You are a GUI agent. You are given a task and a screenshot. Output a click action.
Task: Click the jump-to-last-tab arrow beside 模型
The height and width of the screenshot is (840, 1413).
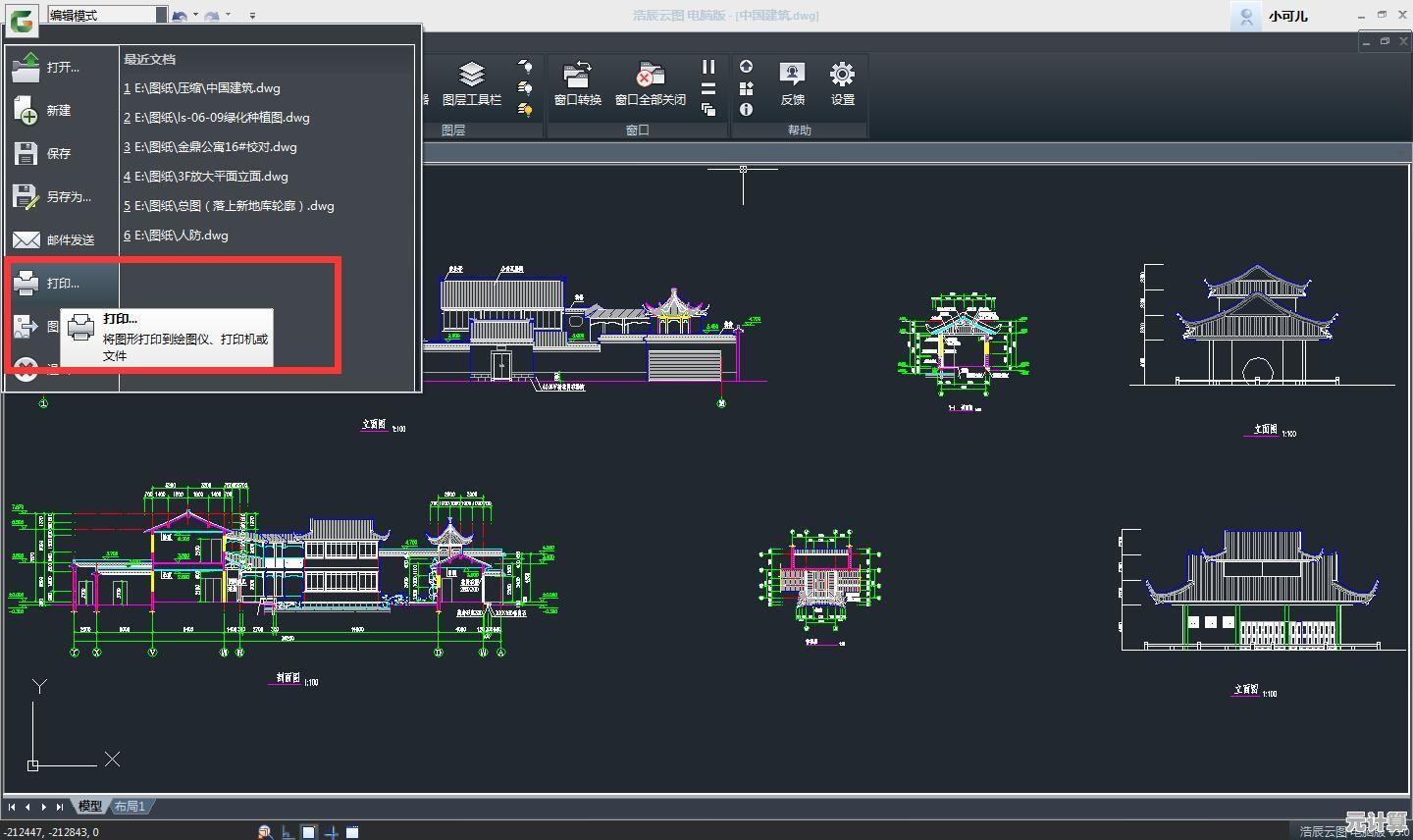[60, 807]
